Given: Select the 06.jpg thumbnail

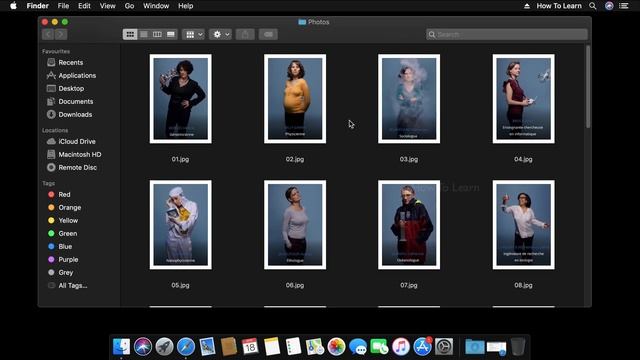Looking at the screenshot, I should [295, 225].
